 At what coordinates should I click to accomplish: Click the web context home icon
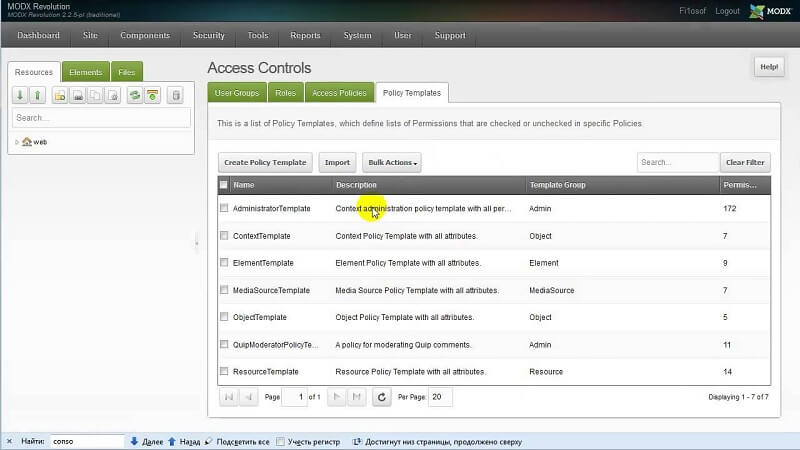pos(27,142)
